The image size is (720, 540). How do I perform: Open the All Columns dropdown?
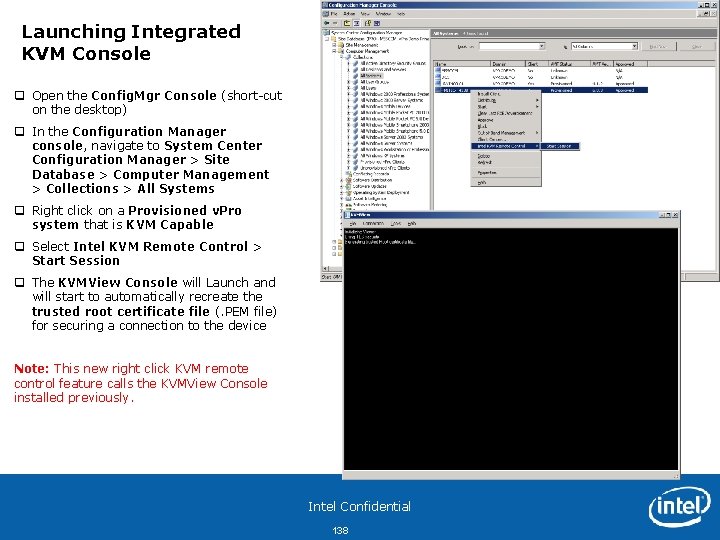pyautogui.click(x=635, y=46)
